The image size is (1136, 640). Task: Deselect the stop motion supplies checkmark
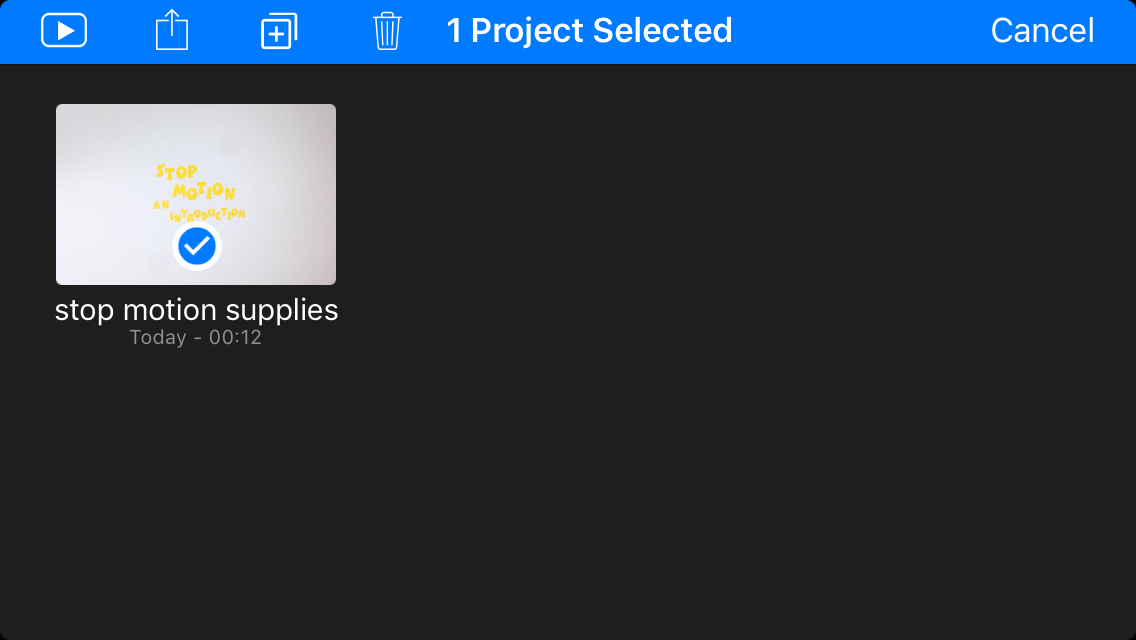click(195, 245)
